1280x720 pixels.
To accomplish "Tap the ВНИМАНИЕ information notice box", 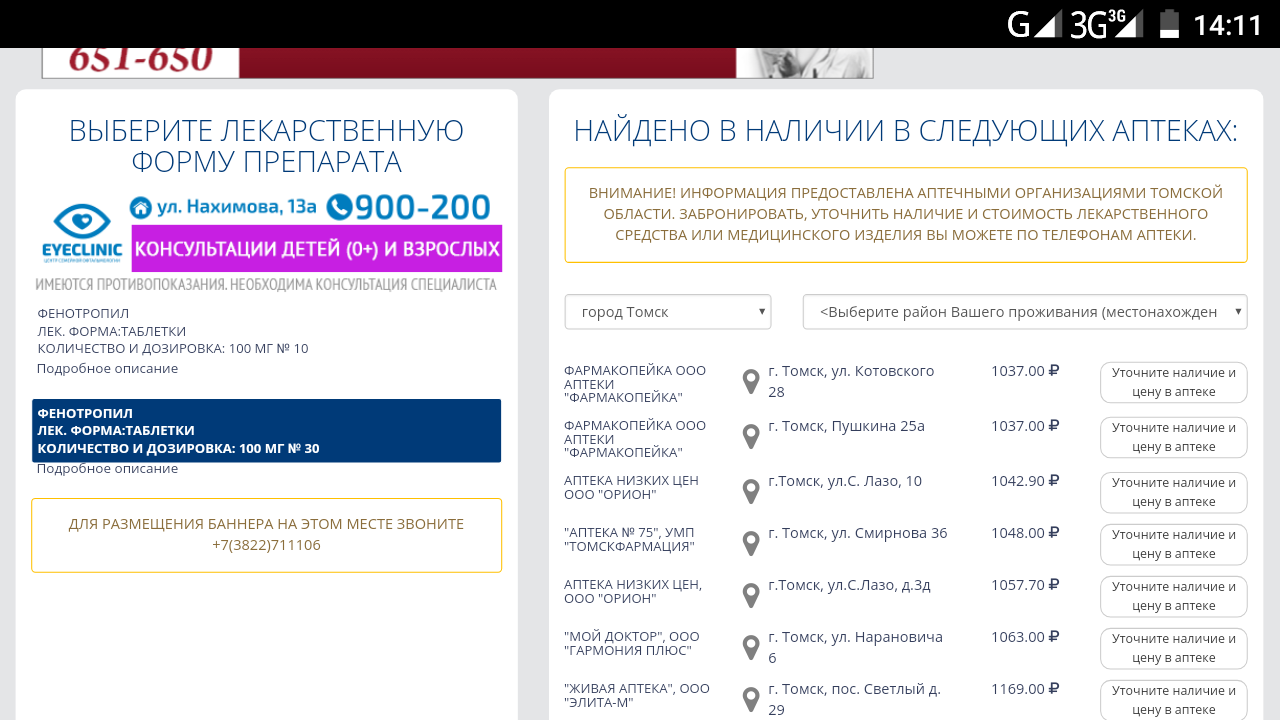I will [906, 215].
